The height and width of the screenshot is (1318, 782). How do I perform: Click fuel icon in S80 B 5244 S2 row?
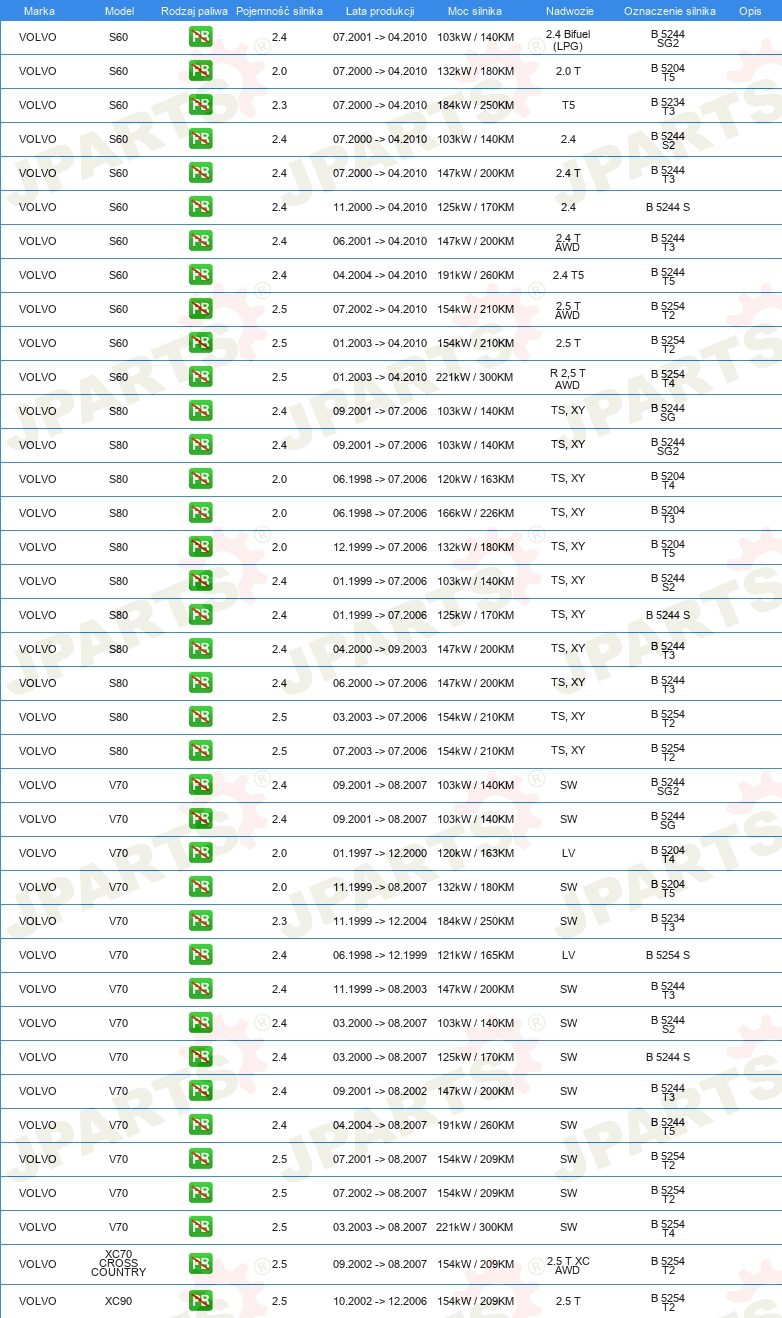pos(200,582)
